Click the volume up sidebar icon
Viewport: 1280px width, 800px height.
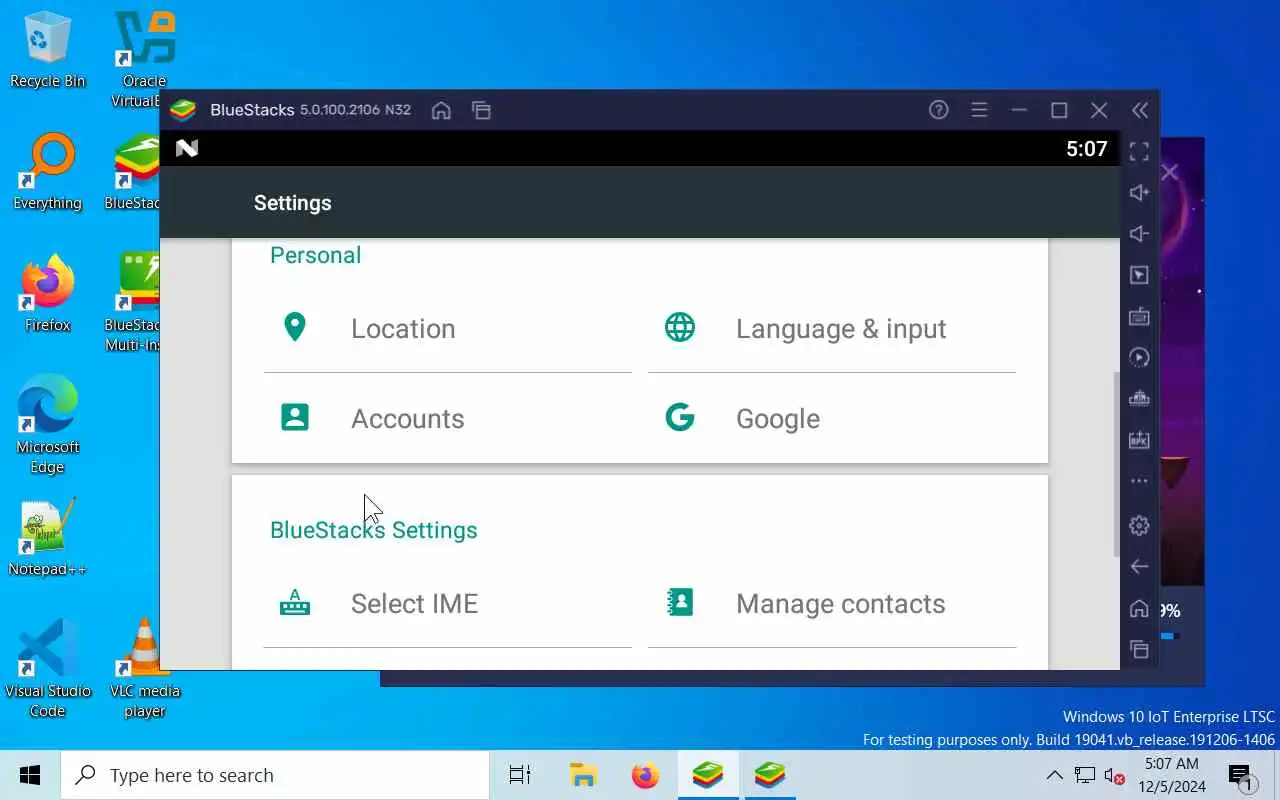(x=1139, y=193)
